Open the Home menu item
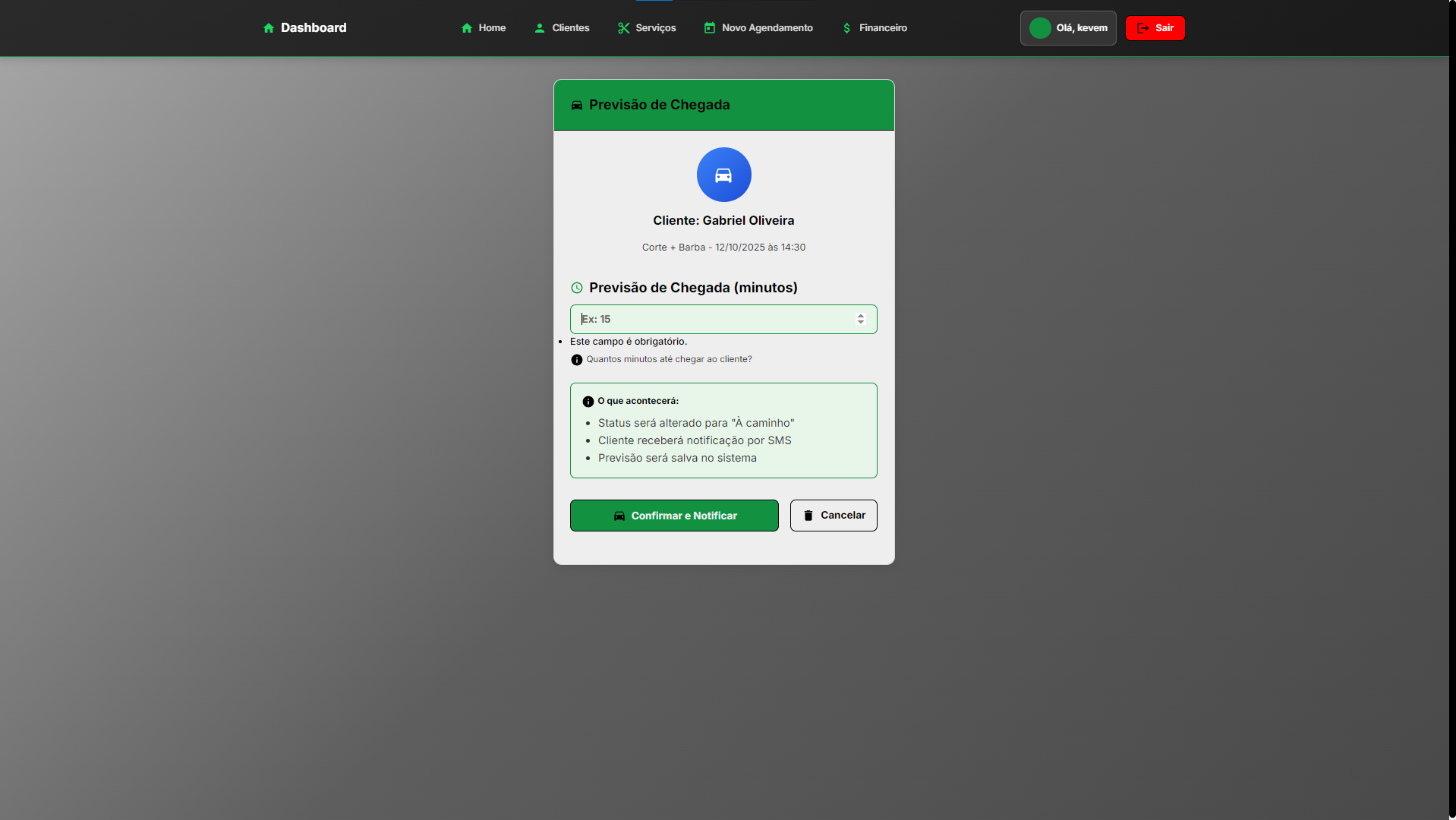This screenshot has width=1456, height=820. 484,28
